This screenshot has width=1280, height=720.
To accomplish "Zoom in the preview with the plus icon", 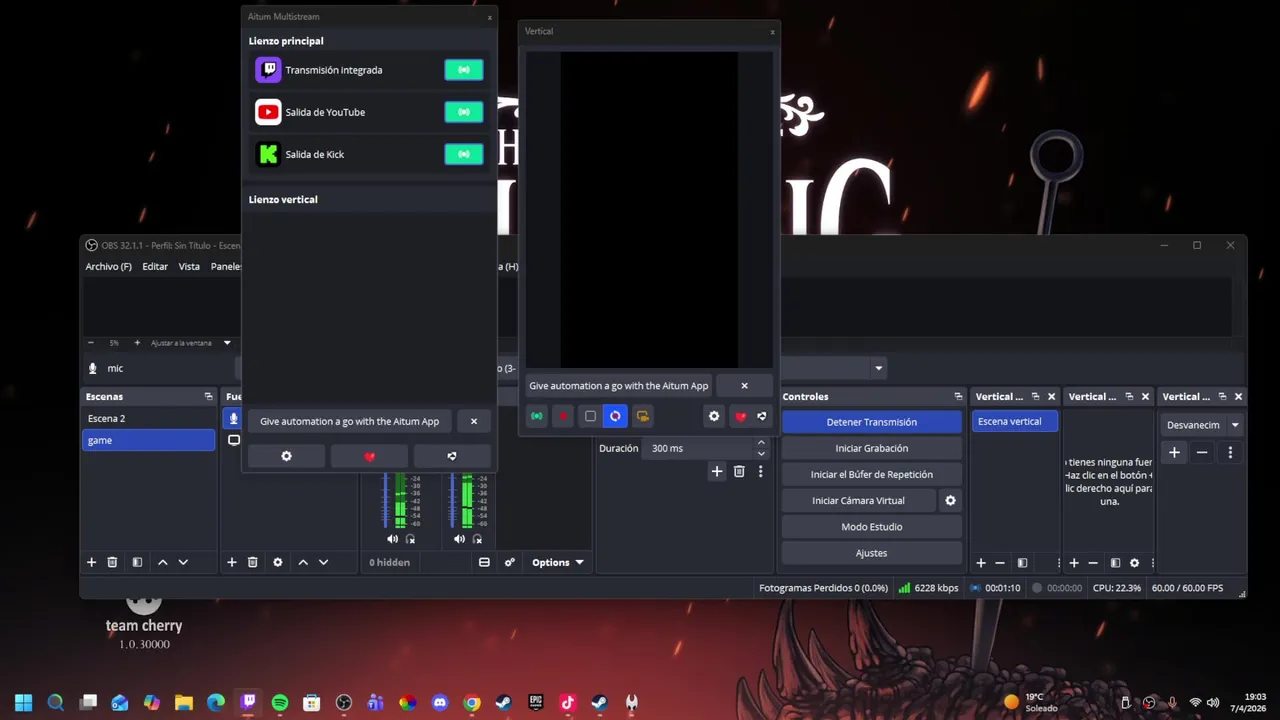I will point(137,343).
